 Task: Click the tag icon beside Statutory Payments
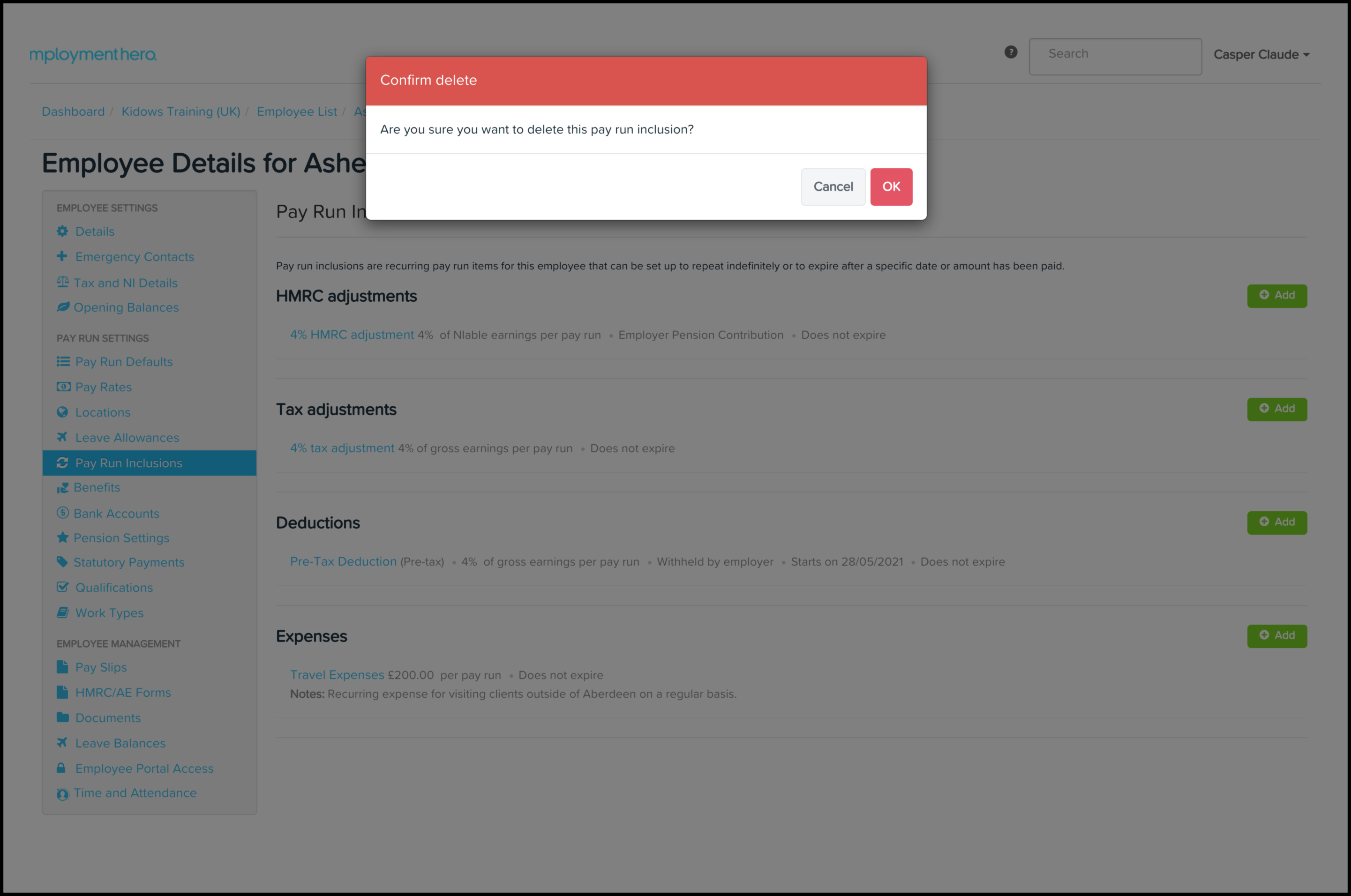[x=62, y=562]
